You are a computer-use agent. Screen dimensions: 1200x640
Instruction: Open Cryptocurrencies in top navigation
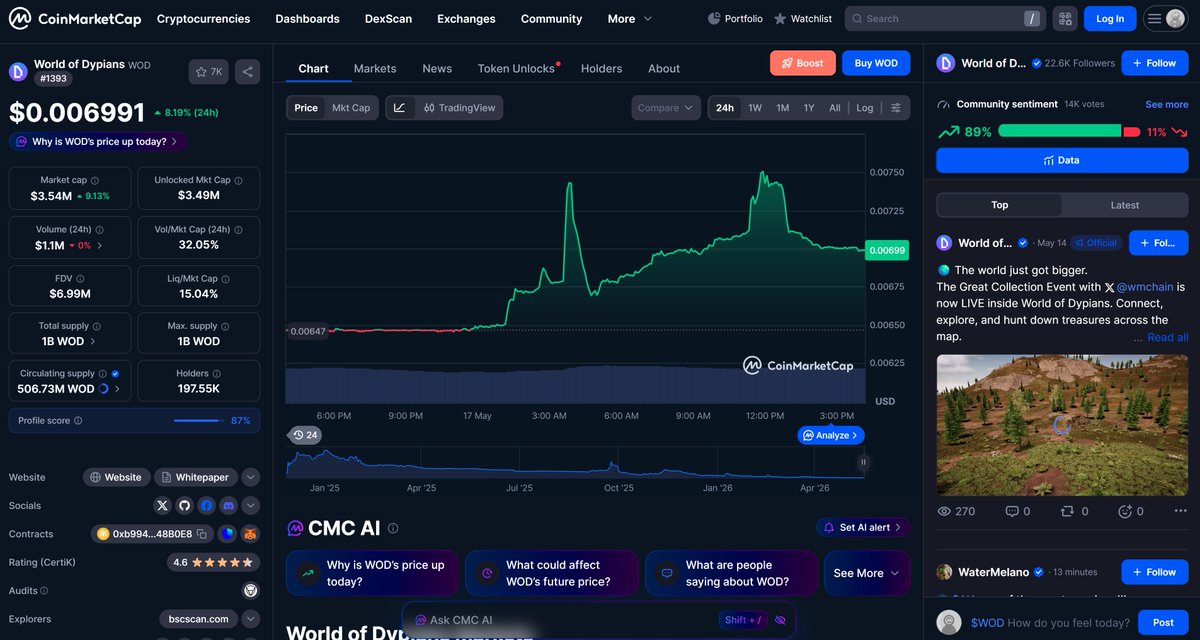[x=204, y=18]
